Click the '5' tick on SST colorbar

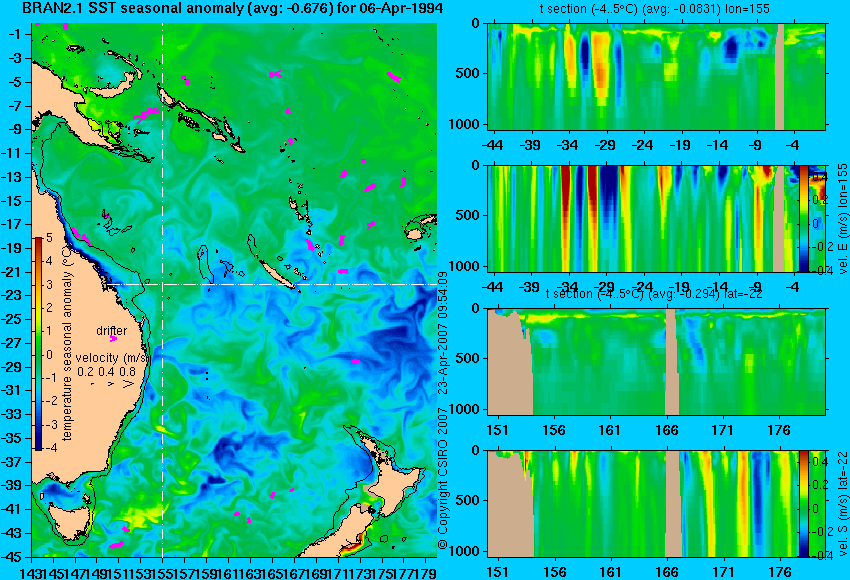pos(49,237)
